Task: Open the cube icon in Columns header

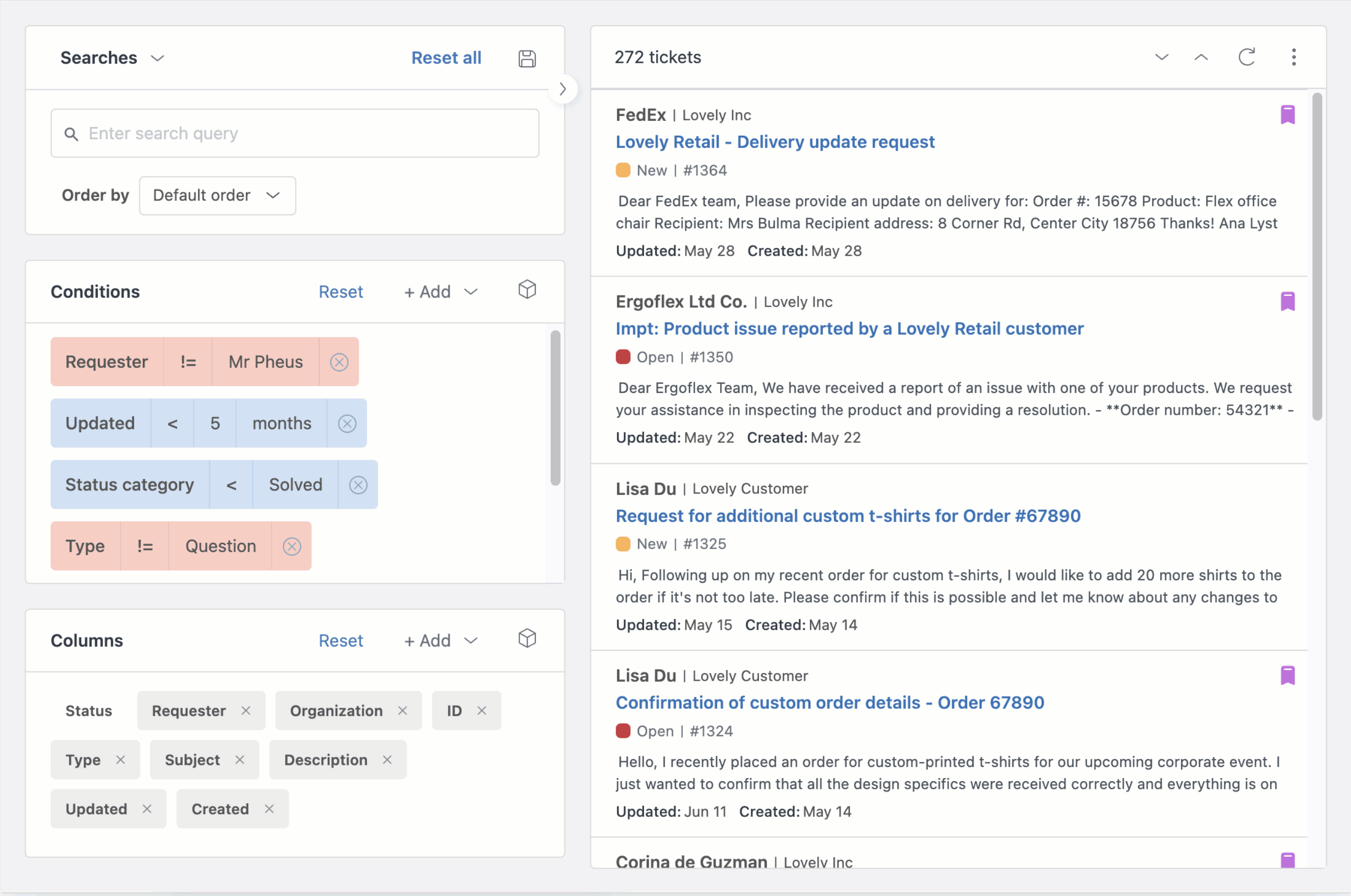Action: tap(527, 638)
